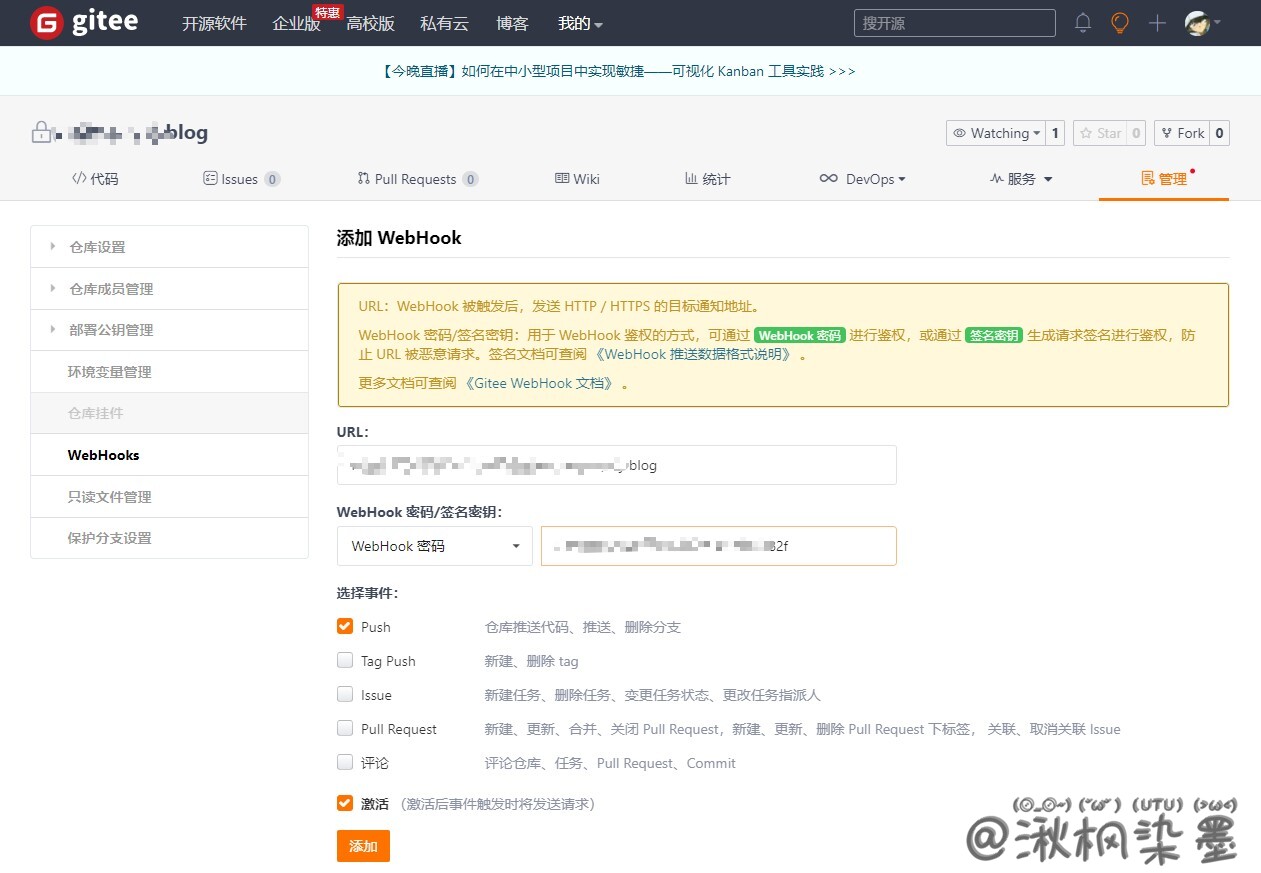Click the URL input field
The image size is (1261, 873).
[616, 465]
